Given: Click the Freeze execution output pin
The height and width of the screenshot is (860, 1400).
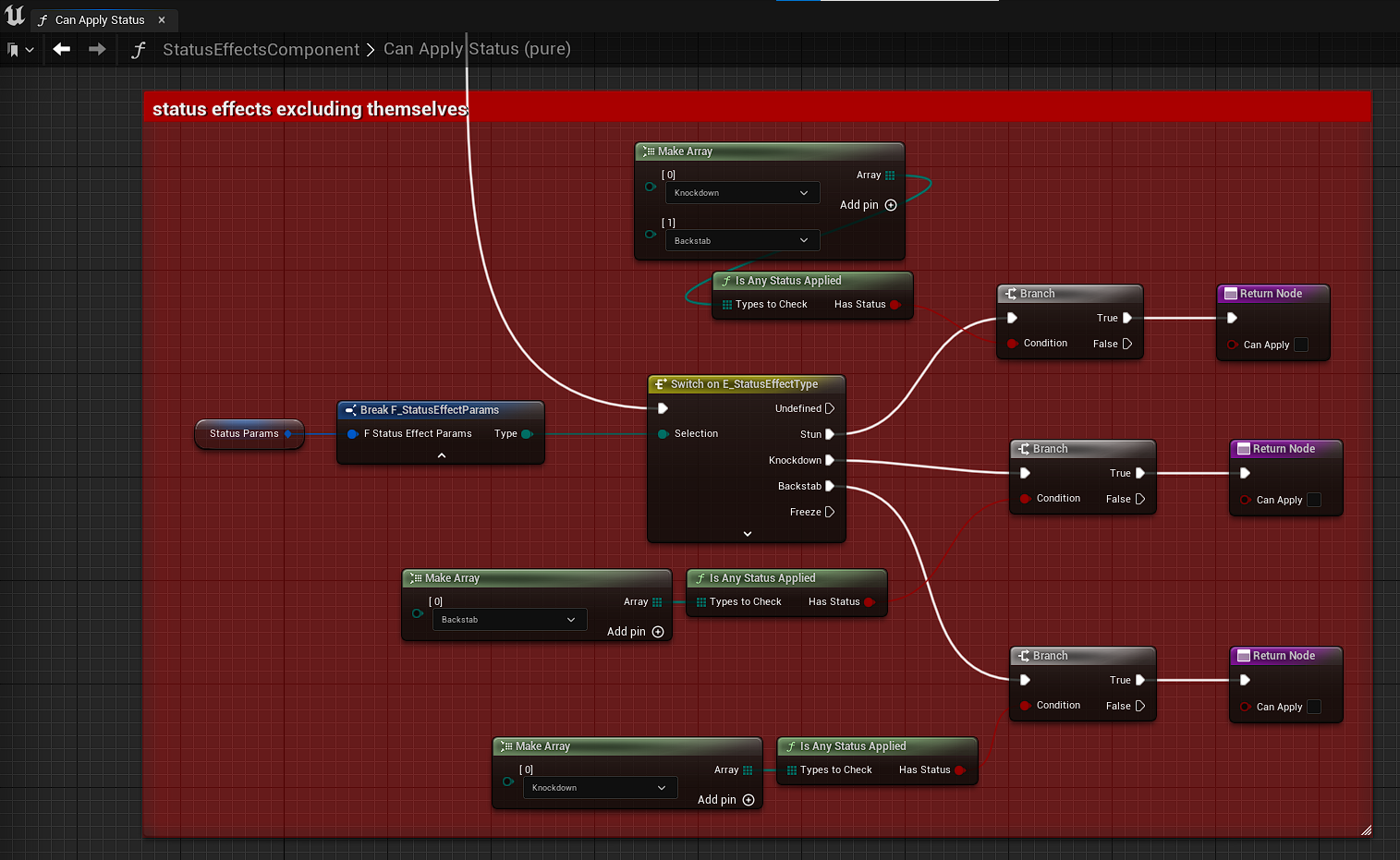Looking at the screenshot, I should (829, 512).
